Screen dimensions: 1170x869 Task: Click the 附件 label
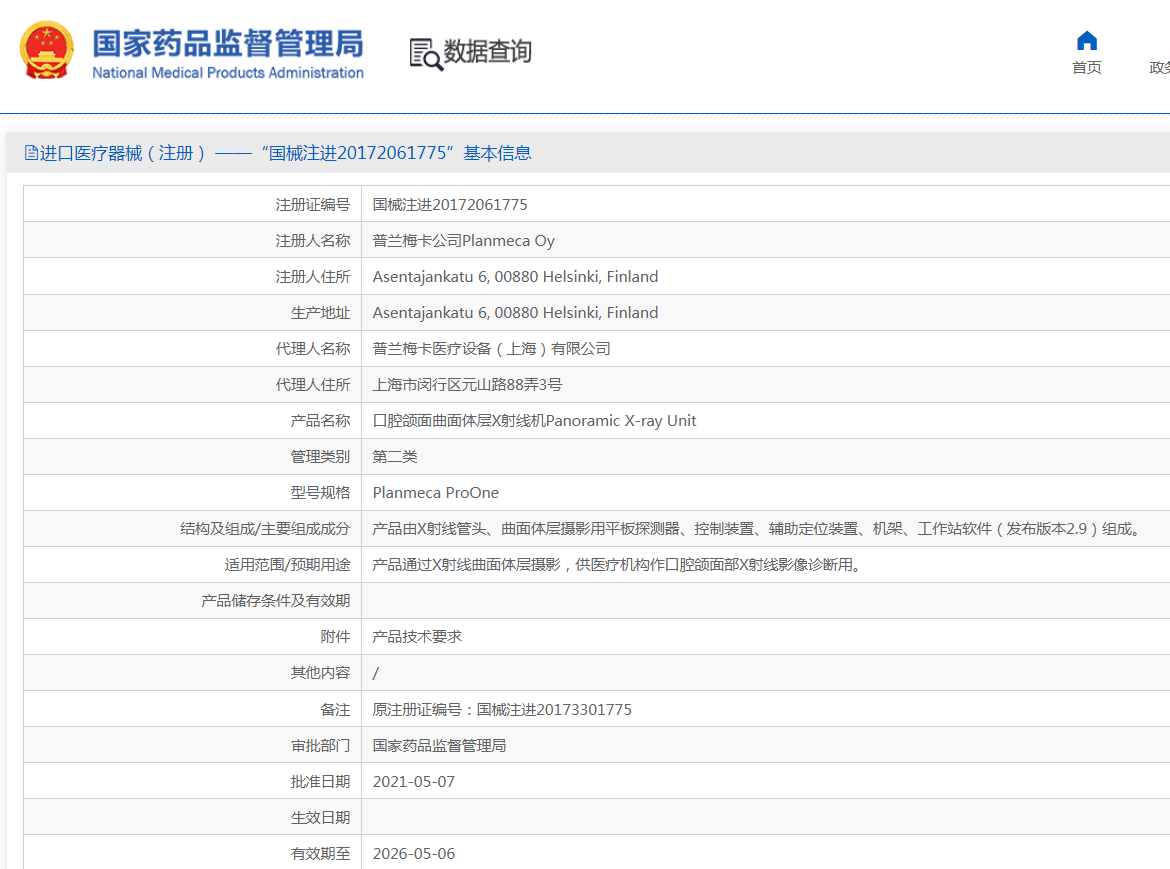pos(335,637)
